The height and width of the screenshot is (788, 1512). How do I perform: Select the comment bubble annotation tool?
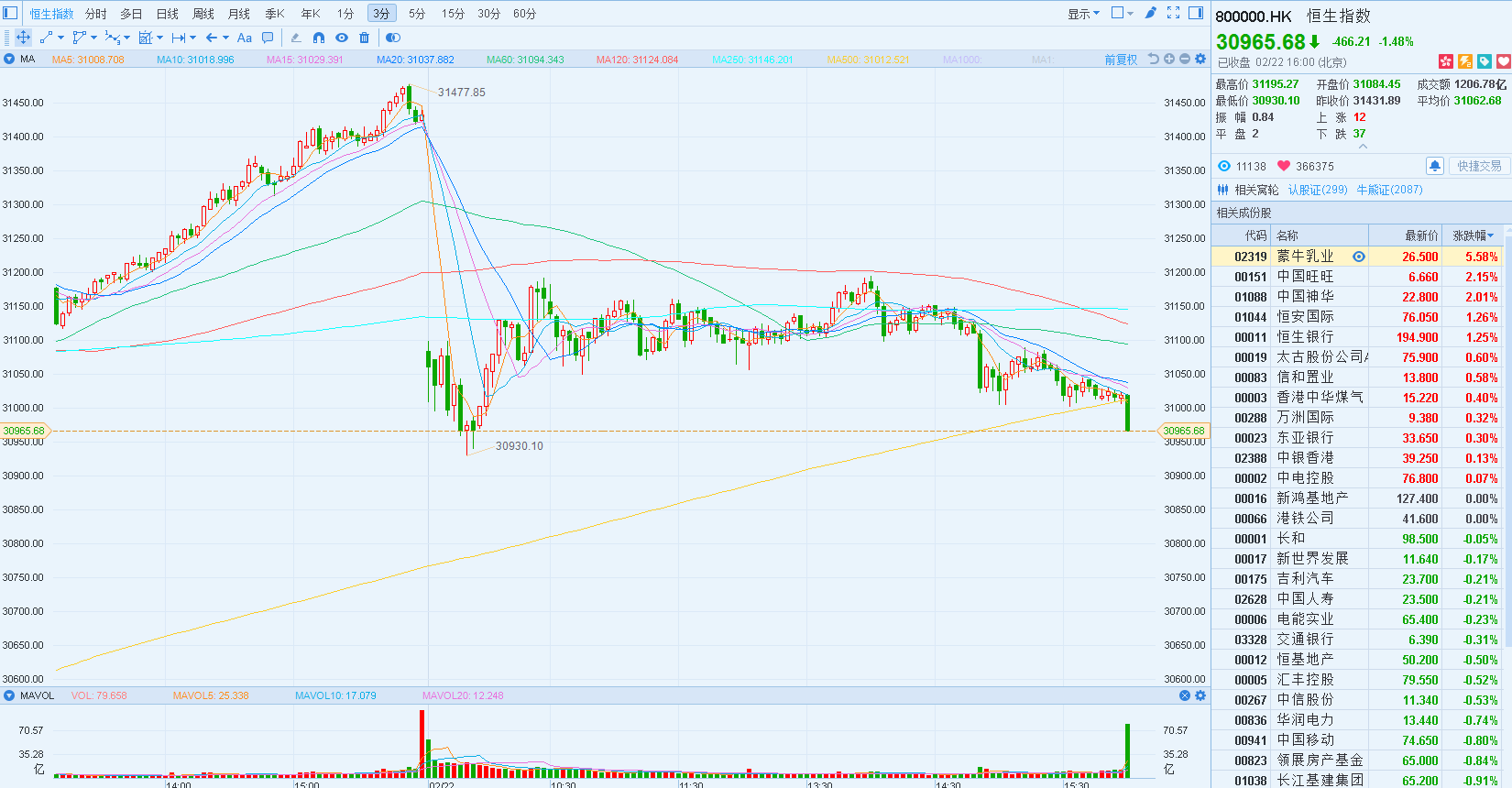(268, 38)
